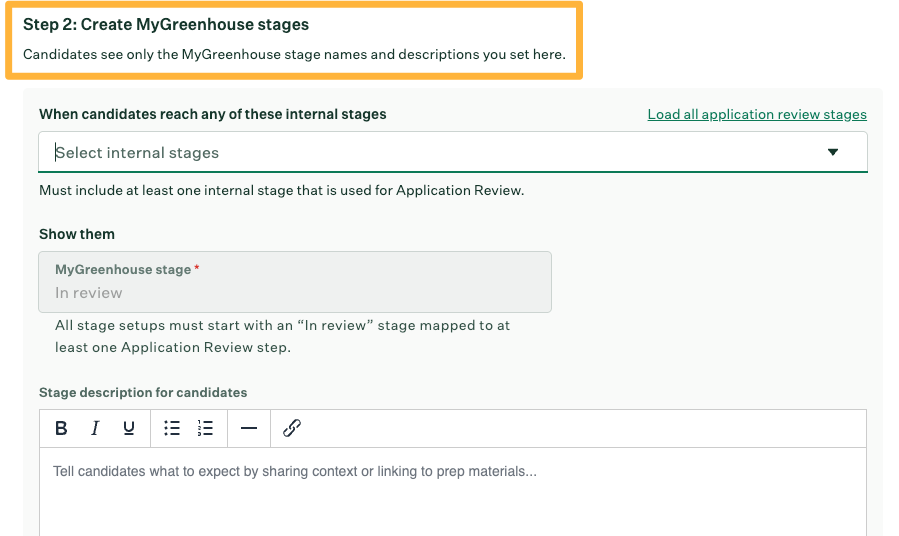
Task: Click the 'Show them' label
Action: coord(77,234)
